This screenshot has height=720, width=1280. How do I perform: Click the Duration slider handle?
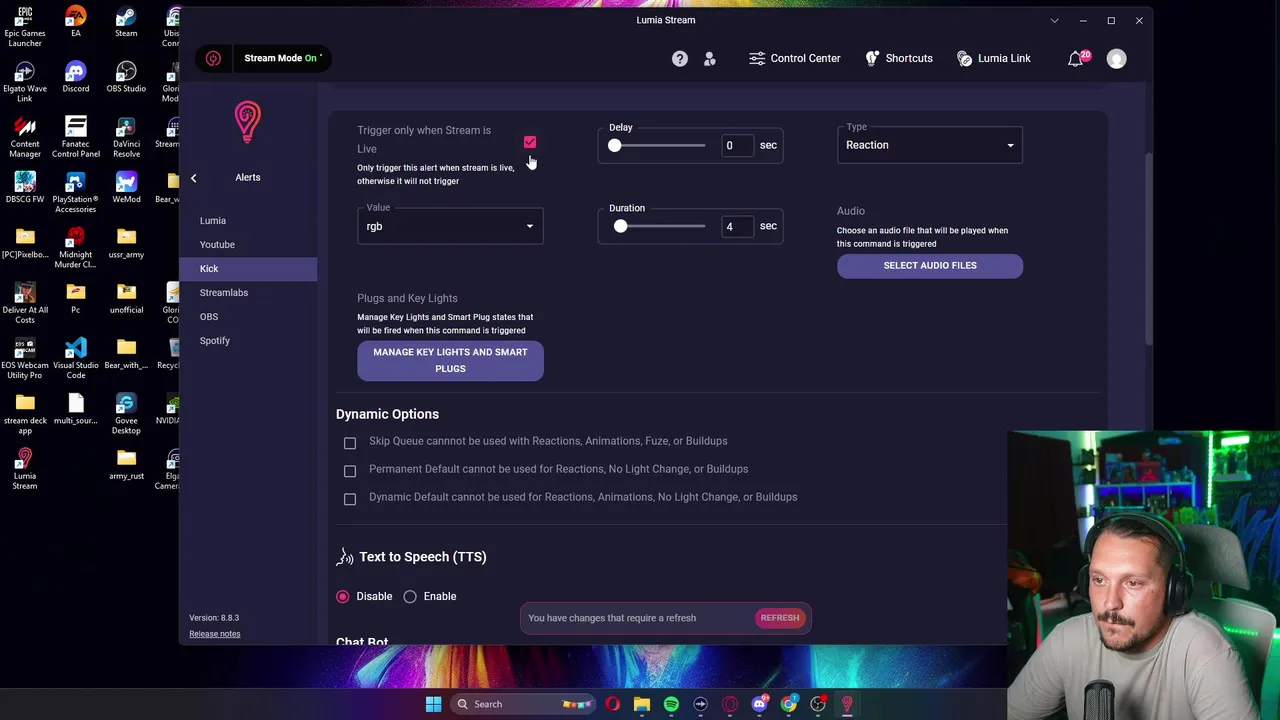pyautogui.click(x=621, y=227)
